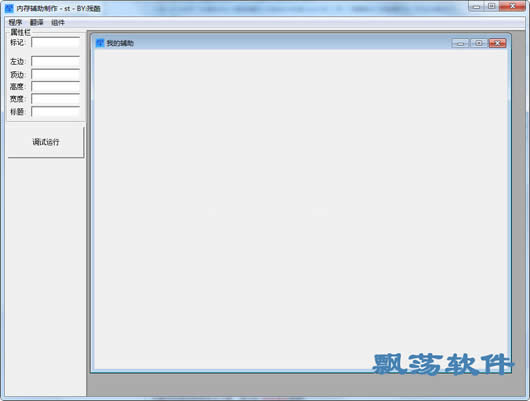Maximize the main 内存辅助制作 window
This screenshot has width=530, height=401.
[491, 6]
